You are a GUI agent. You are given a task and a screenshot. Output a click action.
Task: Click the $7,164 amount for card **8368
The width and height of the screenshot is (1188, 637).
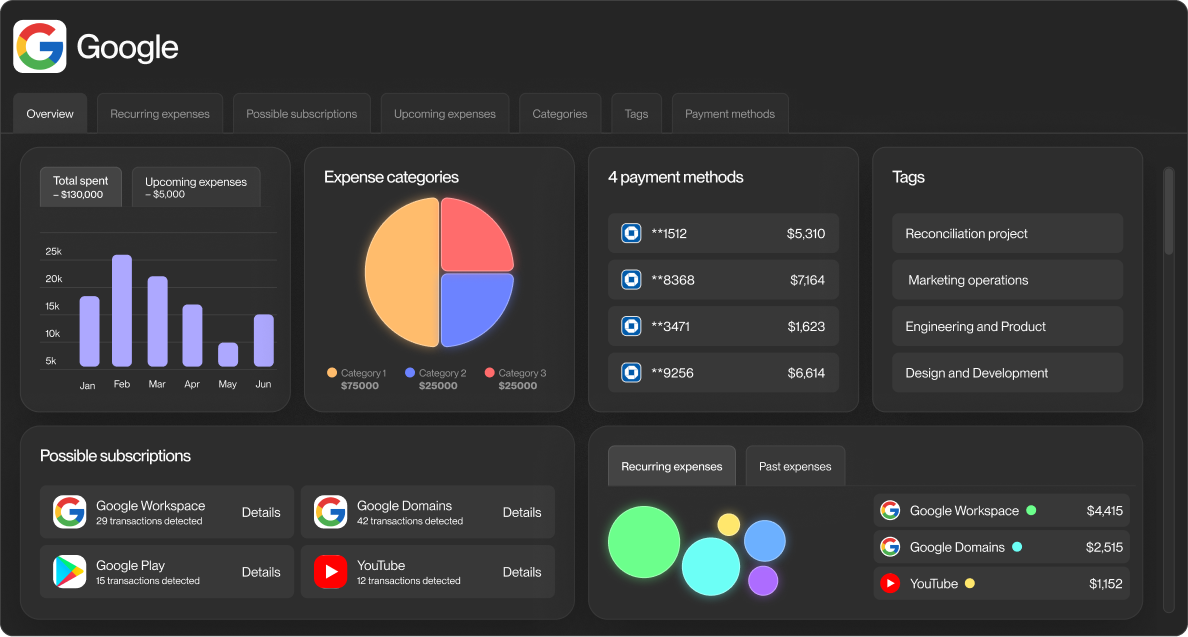(807, 279)
